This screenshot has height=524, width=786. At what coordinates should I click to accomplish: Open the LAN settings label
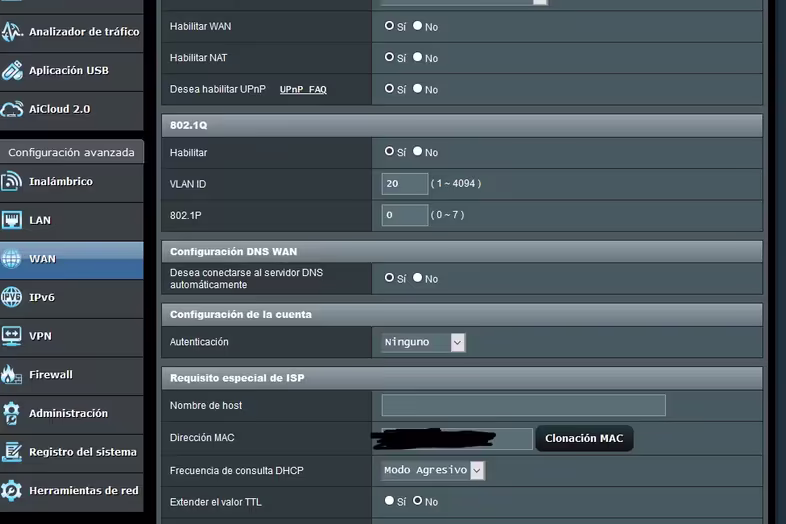tap(40, 220)
